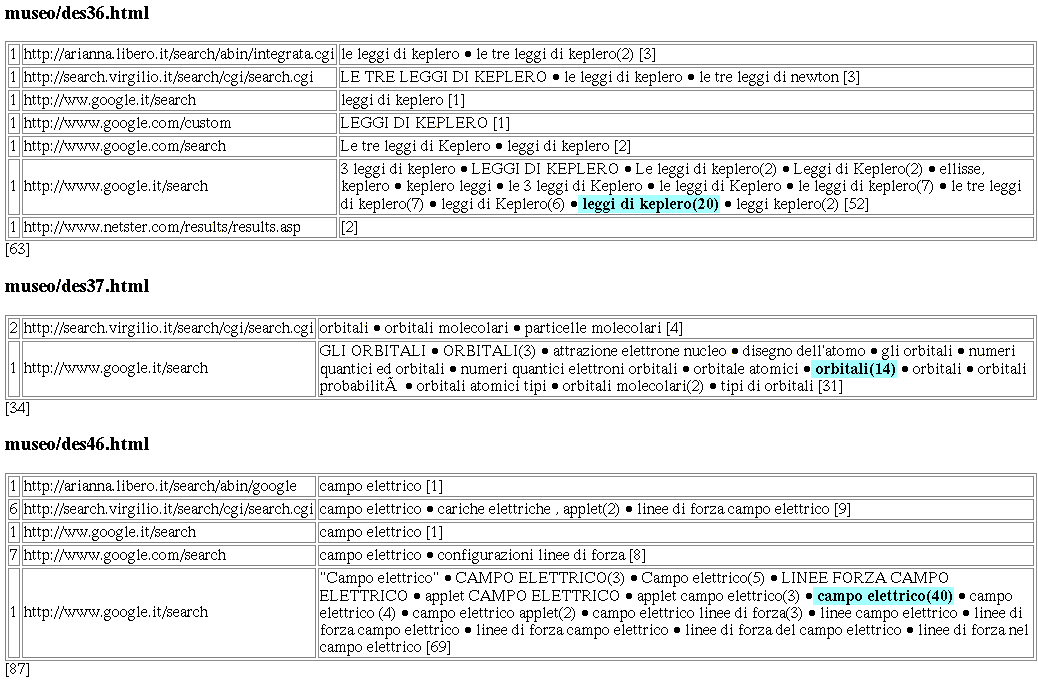
Task: Click the www.google.com/custom URL
Action: (127, 123)
